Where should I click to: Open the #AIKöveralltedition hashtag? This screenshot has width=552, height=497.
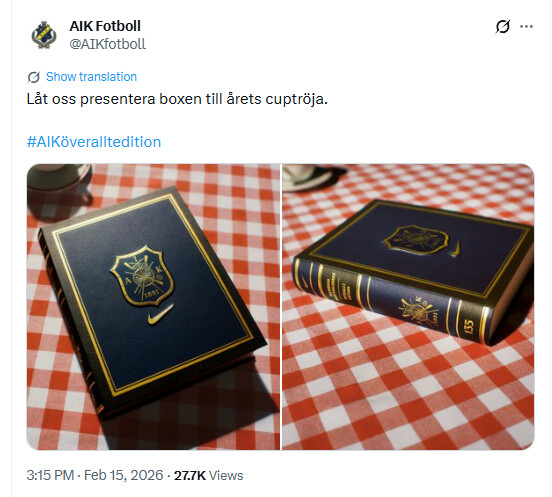pyautogui.click(x=94, y=142)
